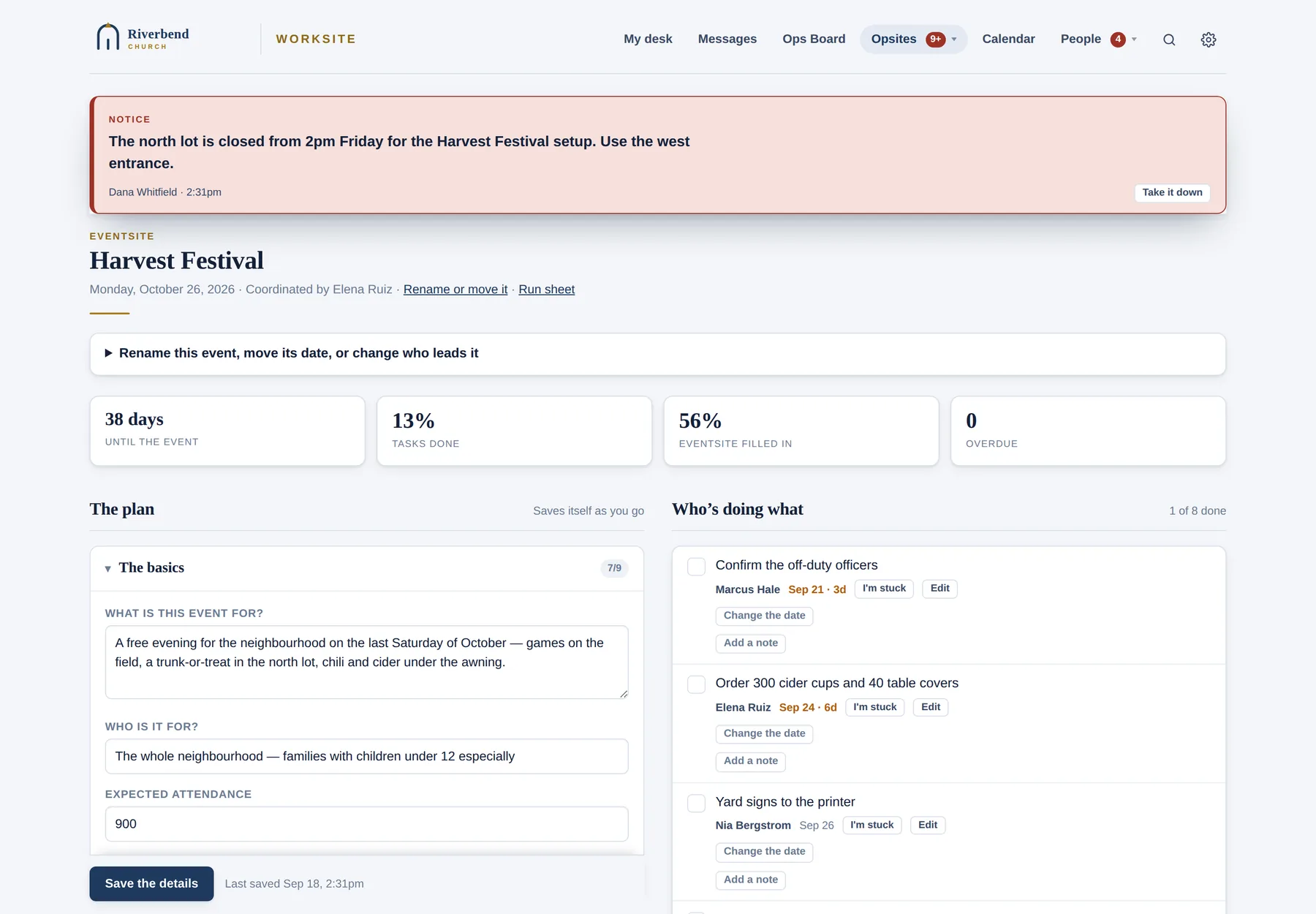Screen dimensions: 1316x914
Task: Click the 38 days until the event card
Action: [x=227, y=431]
